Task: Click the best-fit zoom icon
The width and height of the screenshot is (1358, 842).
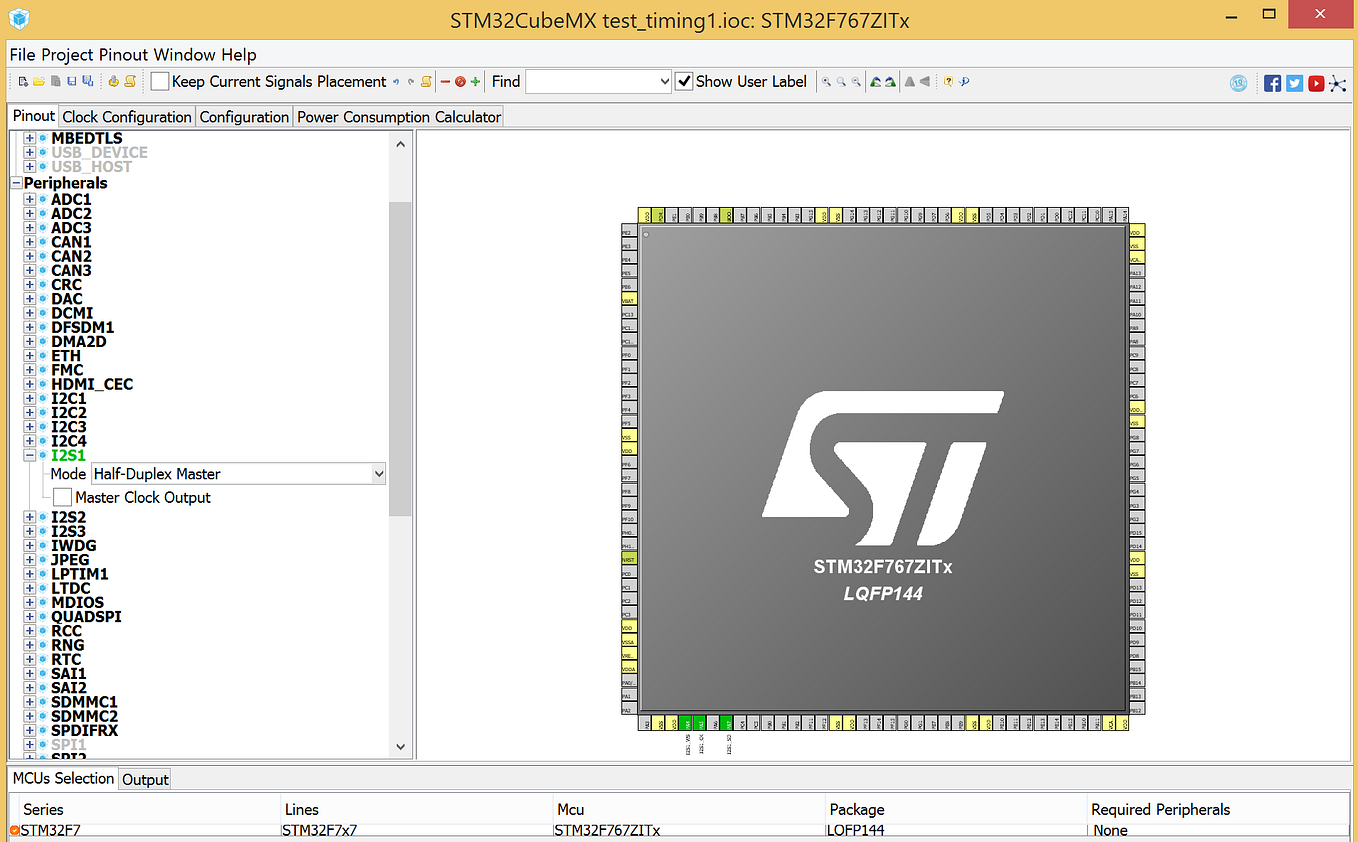Action: pos(840,82)
